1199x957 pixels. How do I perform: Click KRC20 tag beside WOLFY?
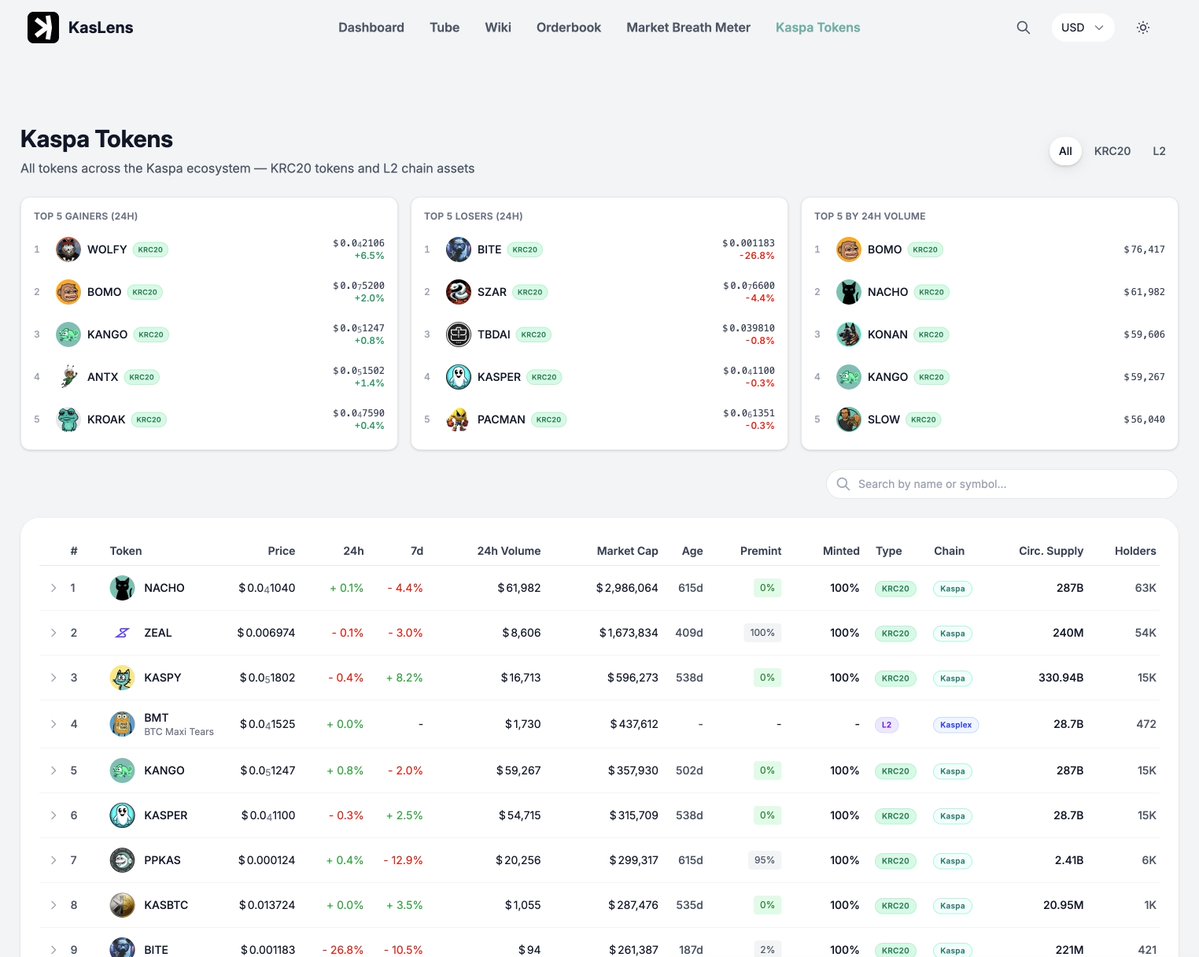click(x=150, y=250)
